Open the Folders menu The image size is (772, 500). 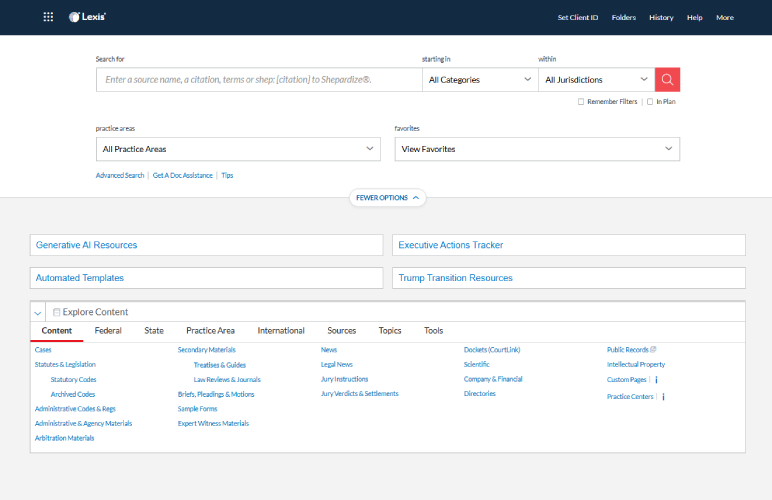(624, 18)
